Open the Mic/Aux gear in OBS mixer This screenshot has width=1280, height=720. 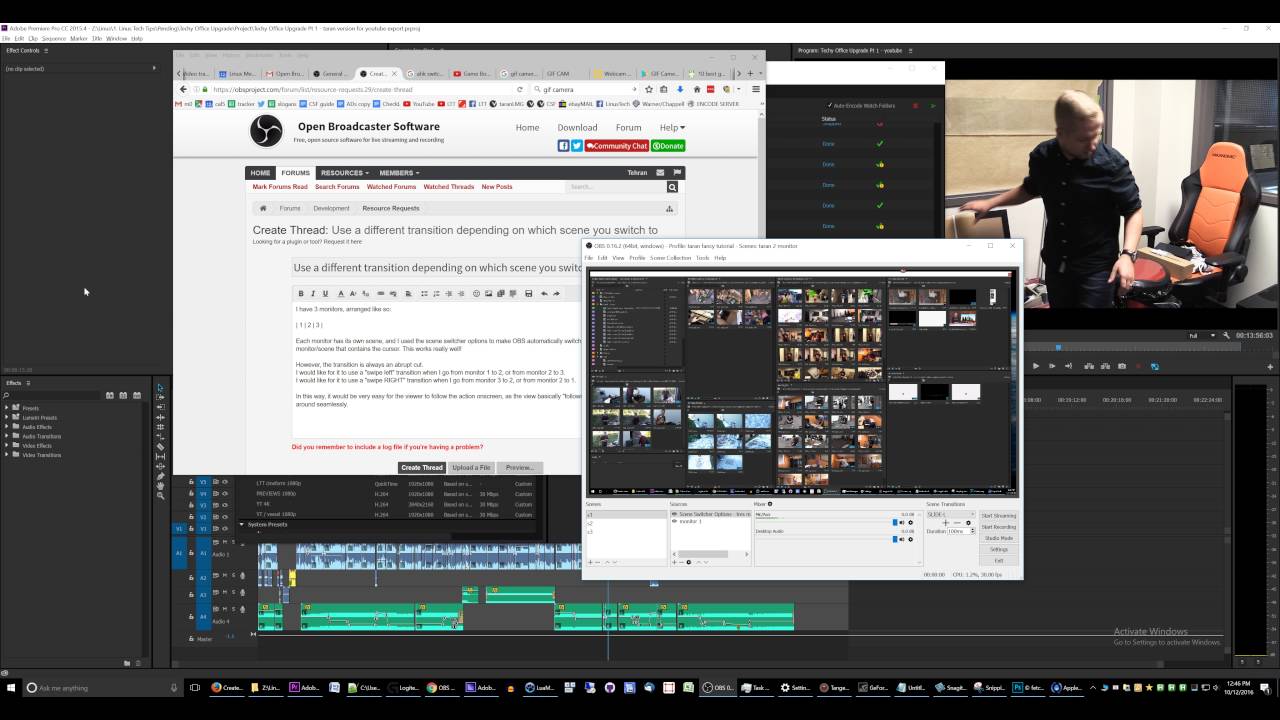coord(910,522)
